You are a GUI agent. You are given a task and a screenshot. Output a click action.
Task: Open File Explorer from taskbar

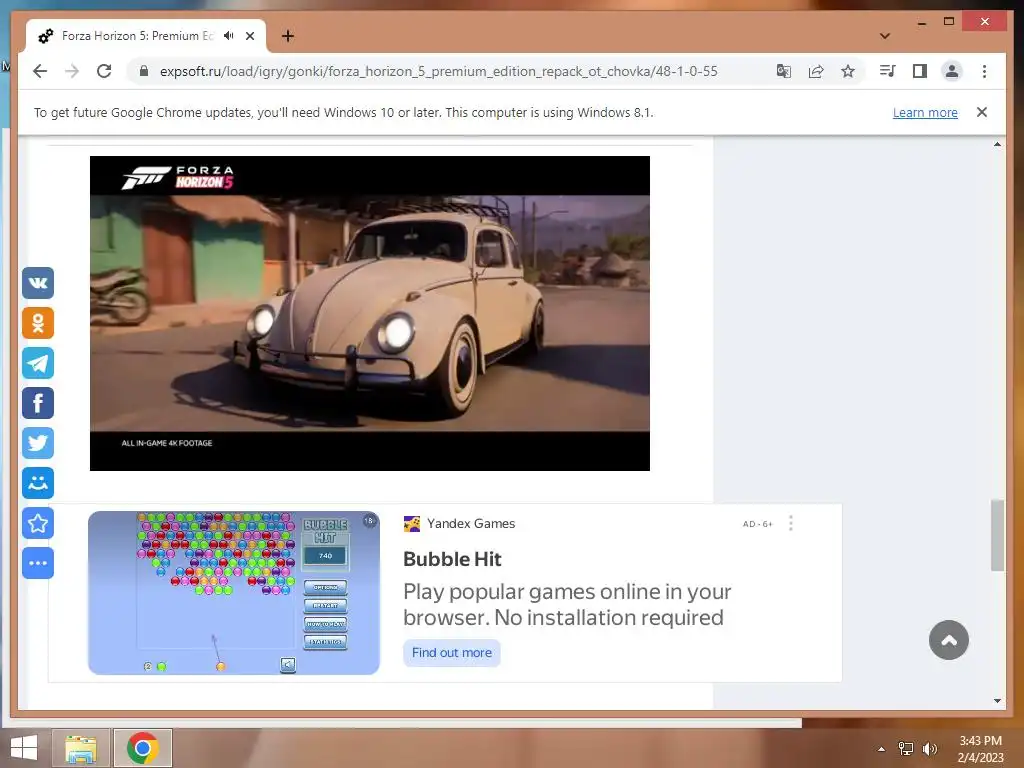[x=81, y=748]
